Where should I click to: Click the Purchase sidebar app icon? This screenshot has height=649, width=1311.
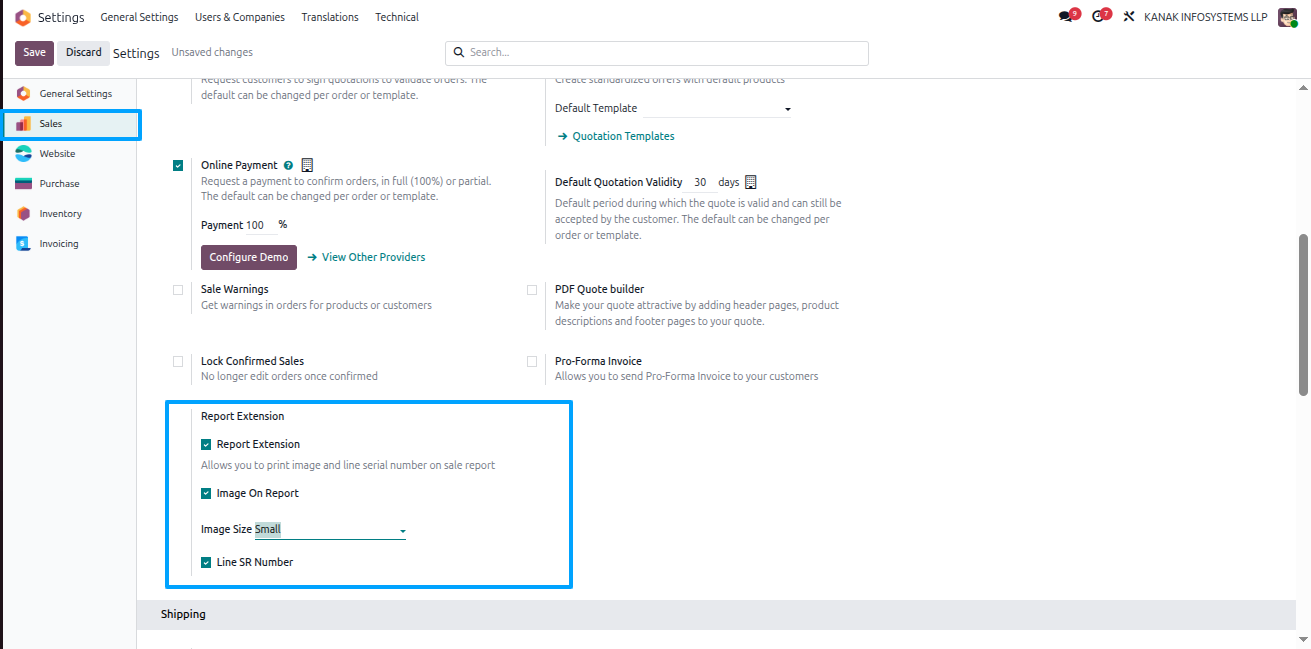pos(23,184)
